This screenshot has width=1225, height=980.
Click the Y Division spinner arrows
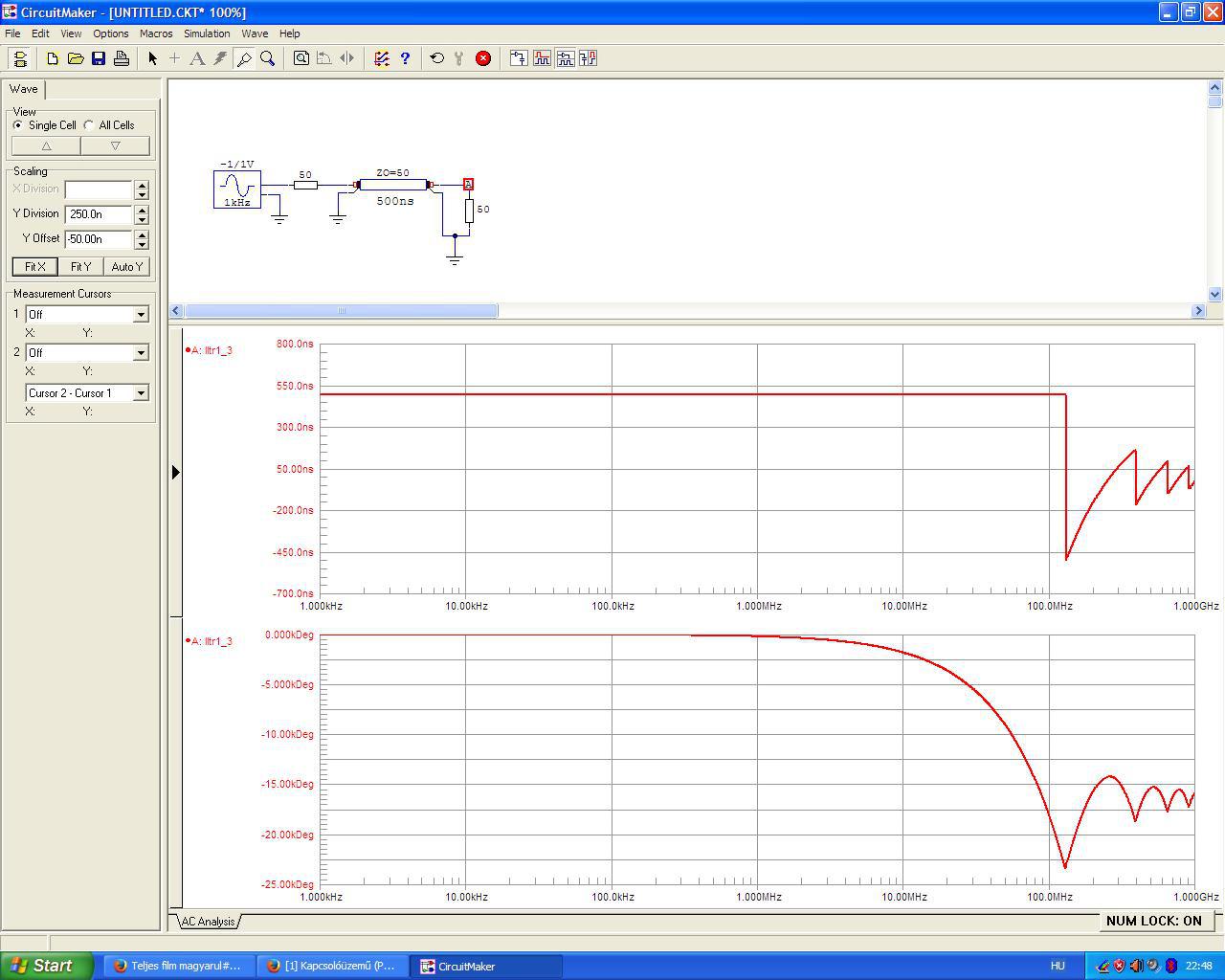coord(142,214)
